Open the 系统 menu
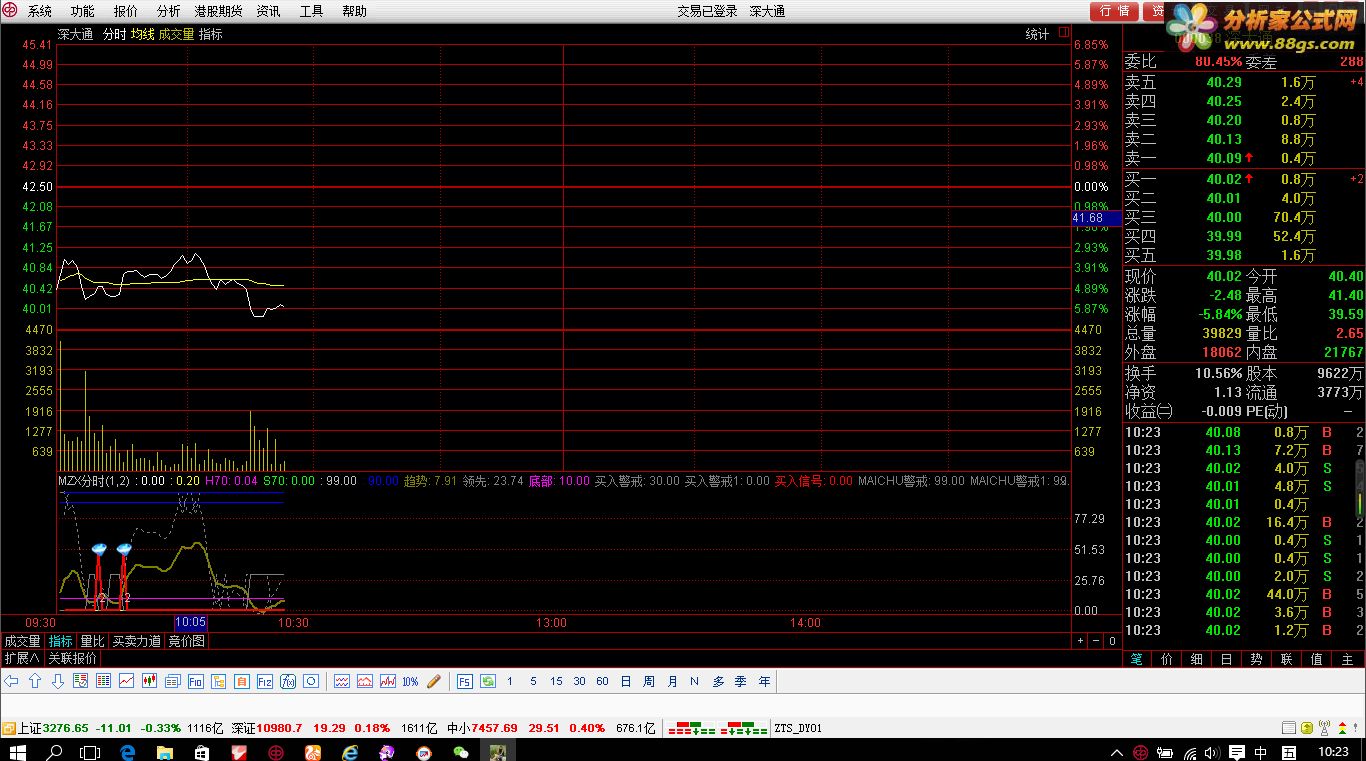1366x761 pixels. pyautogui.click(x=40, y=11)
